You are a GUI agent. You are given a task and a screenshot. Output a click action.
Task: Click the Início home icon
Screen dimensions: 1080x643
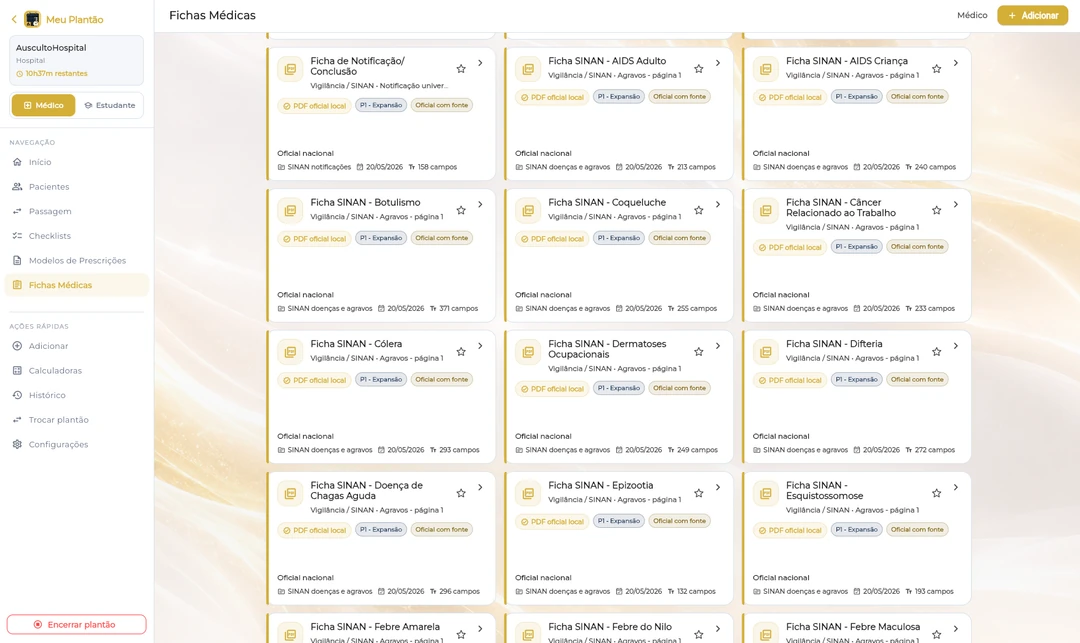point(17,162)
